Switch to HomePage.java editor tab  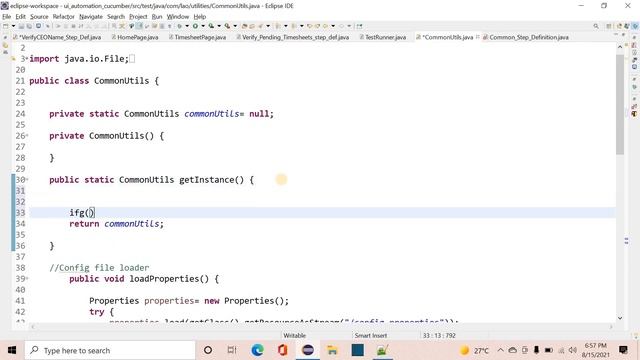[135, 37]
